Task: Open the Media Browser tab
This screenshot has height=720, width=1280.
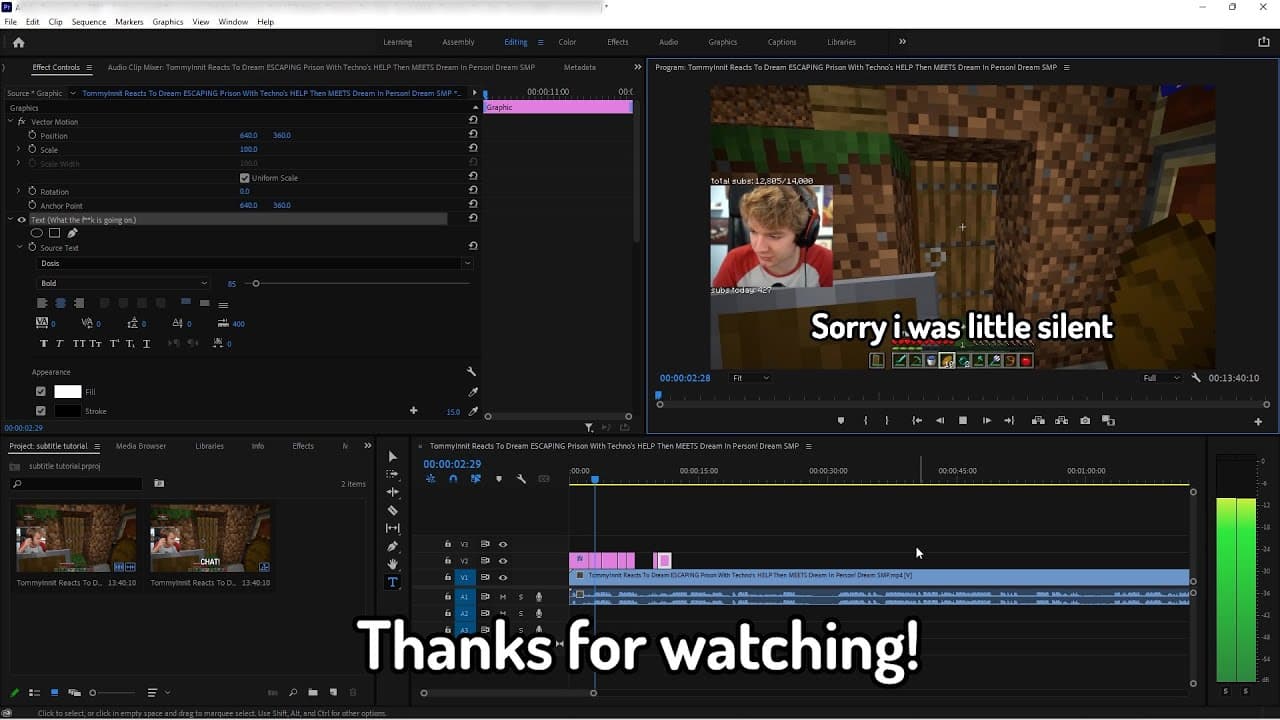Action: 141,446
